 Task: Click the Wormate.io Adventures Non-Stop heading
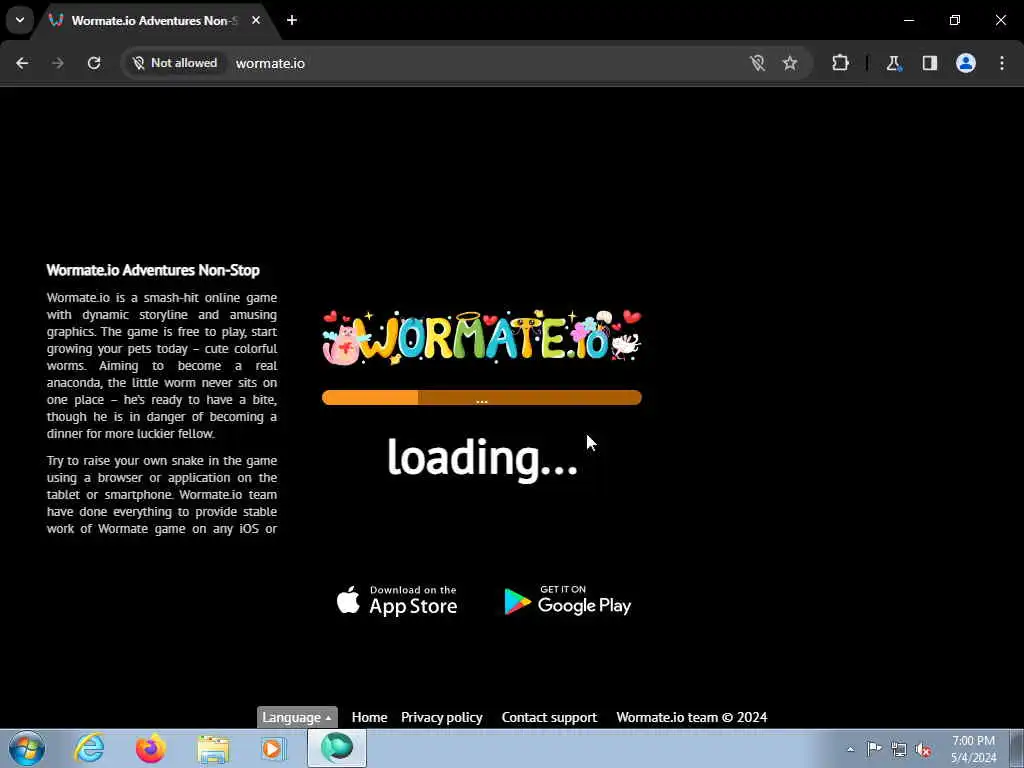pyautogui.click(x=153, y=270)
